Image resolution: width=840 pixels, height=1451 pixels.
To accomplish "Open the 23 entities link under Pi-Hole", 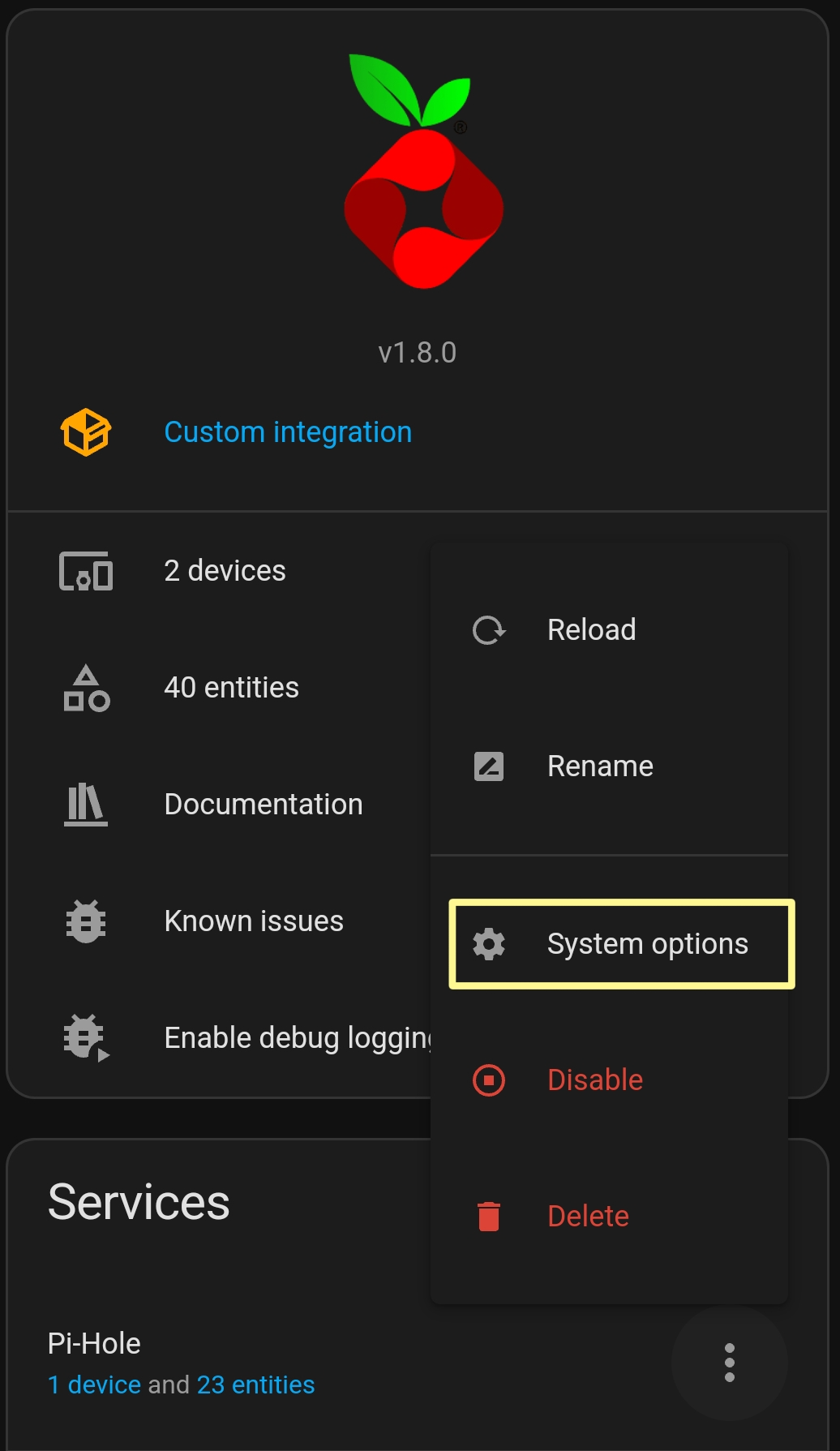I will [x=255, y=1384].
